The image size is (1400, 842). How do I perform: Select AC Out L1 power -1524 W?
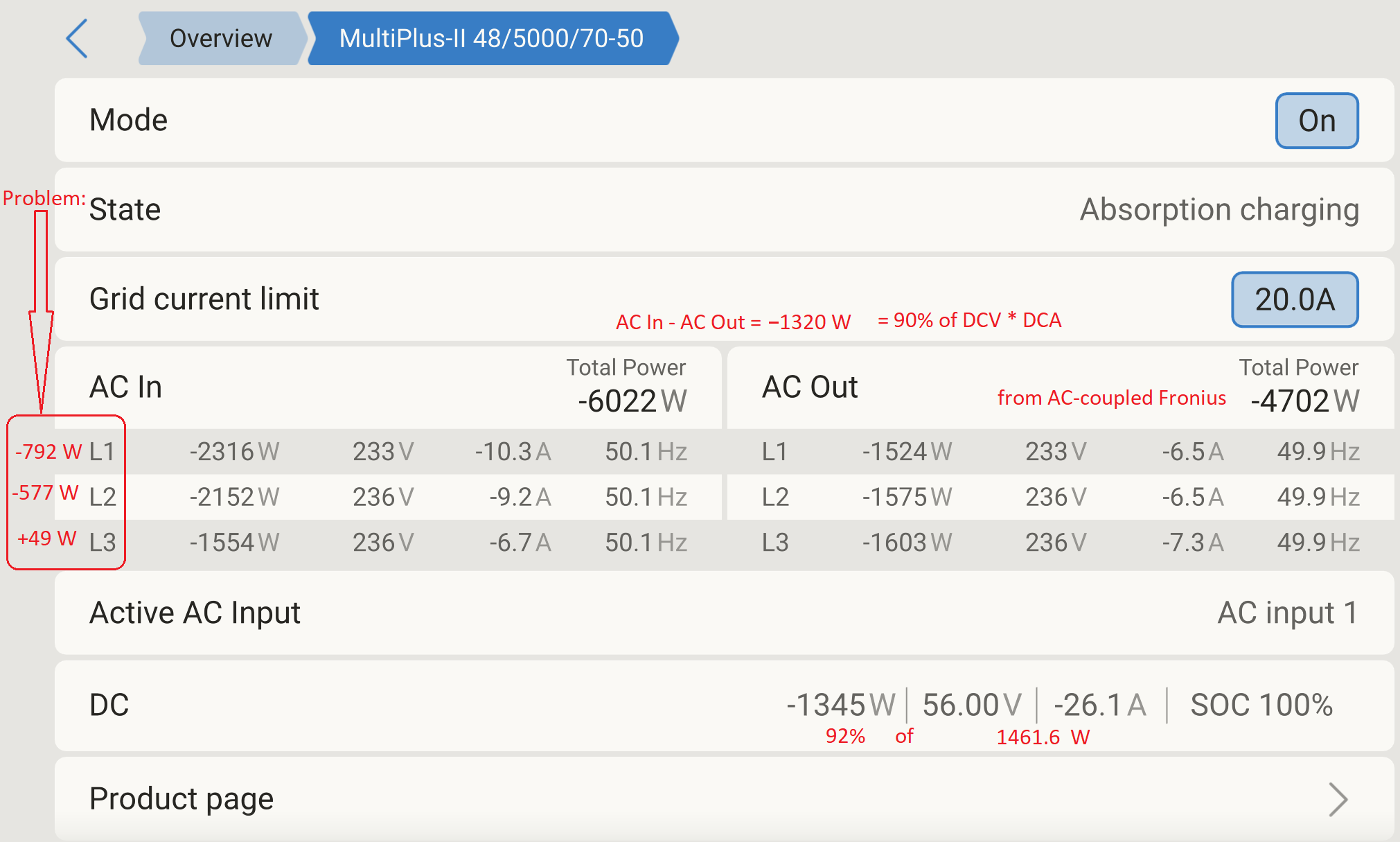click(907, 452)
